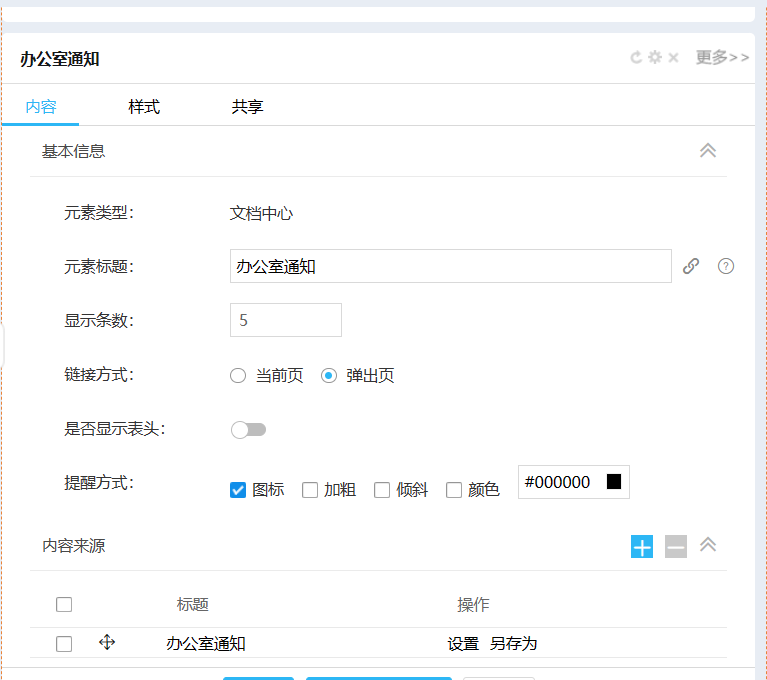Collapse the 基本信息 section
The image size is (767, 680).
708,151
